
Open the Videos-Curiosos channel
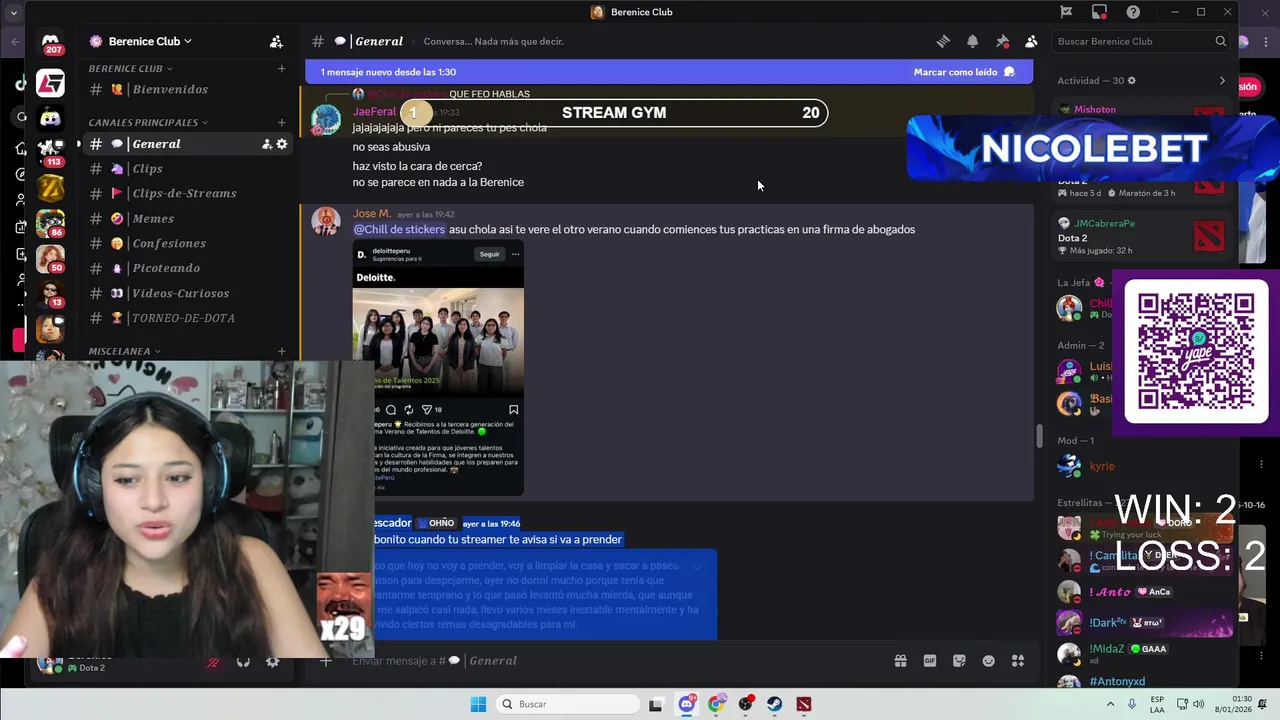(186, 293)
